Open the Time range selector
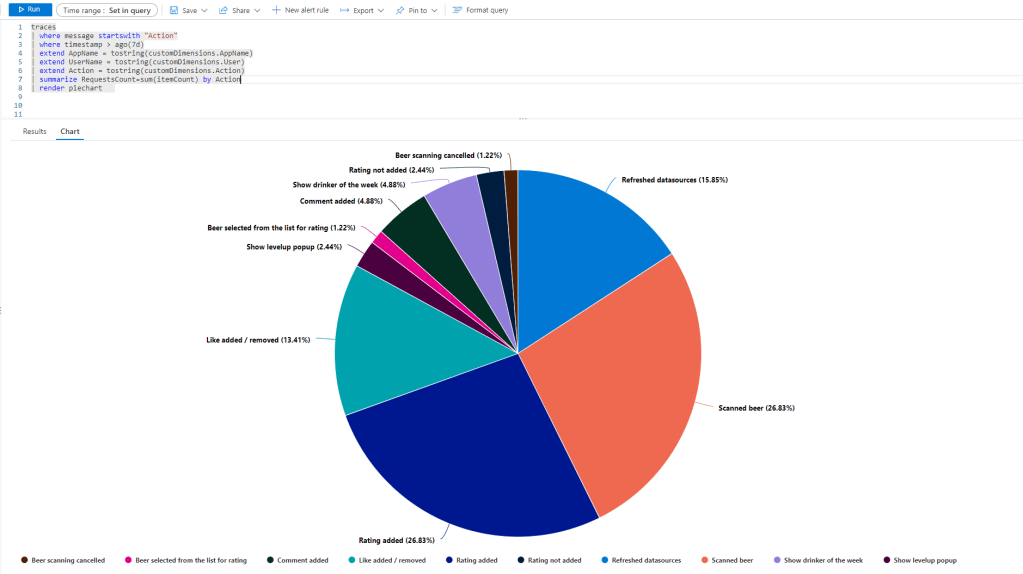Image resolution: width=1023 pixels, height=574 pixels. tap(107, 10)
